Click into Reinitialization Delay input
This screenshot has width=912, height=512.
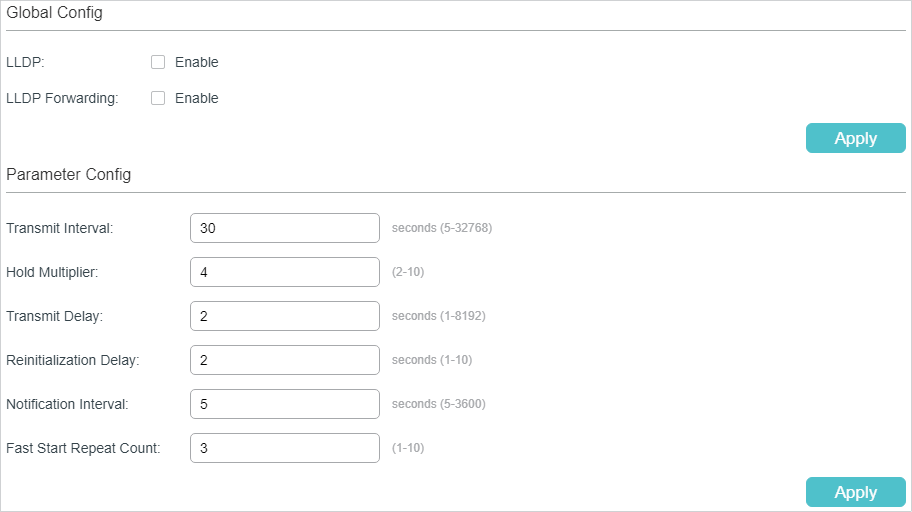[x=285, y=360]
